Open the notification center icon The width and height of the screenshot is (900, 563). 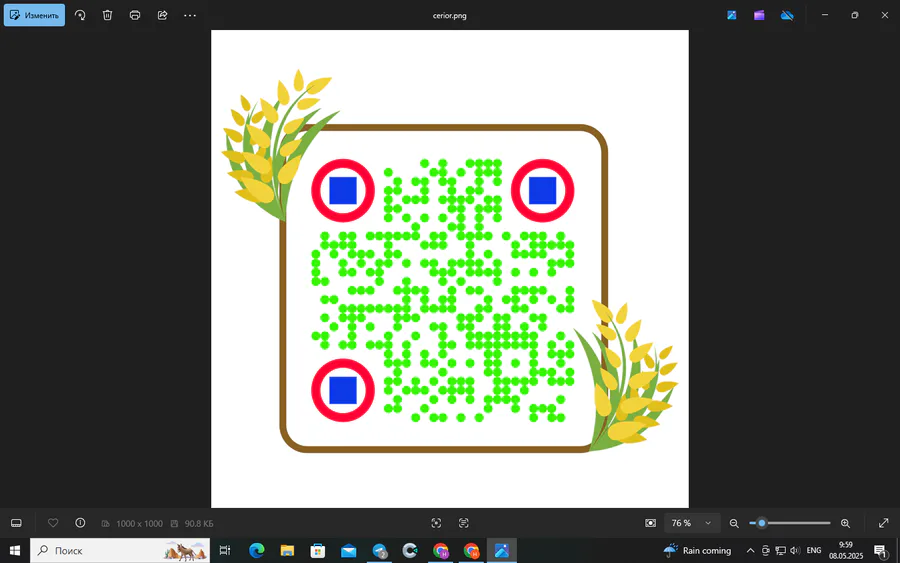tap(880, 550)
